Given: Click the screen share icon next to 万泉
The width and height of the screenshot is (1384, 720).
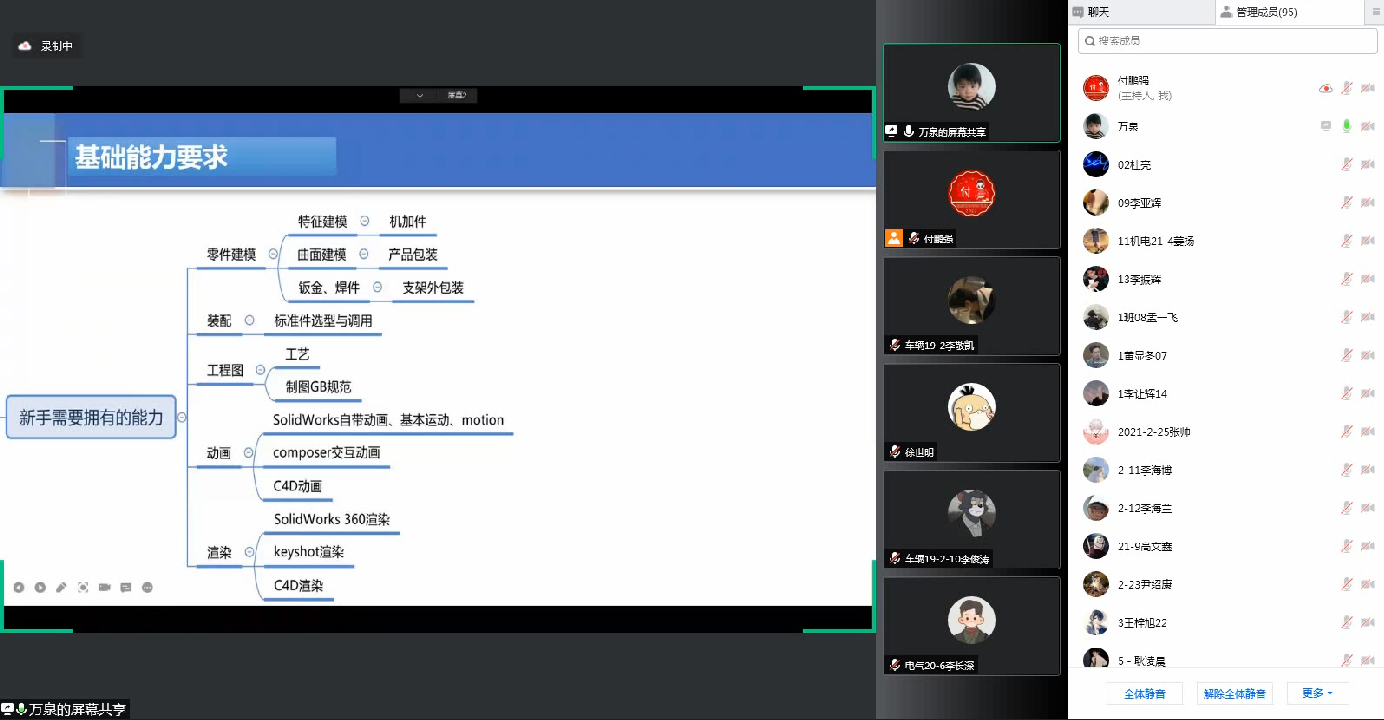Looking at the screenshot, I should [x=1326, y=126].
